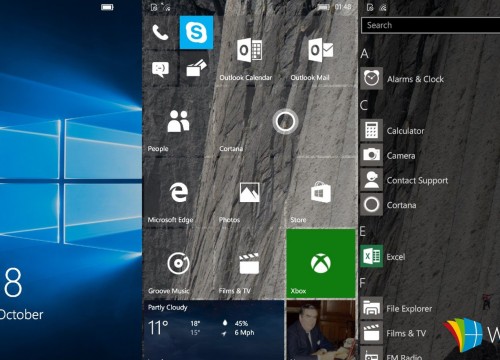The height and width of the screenshot is (360, 500).
Task: Open the green Xbox tile
Action: [321, 264]
